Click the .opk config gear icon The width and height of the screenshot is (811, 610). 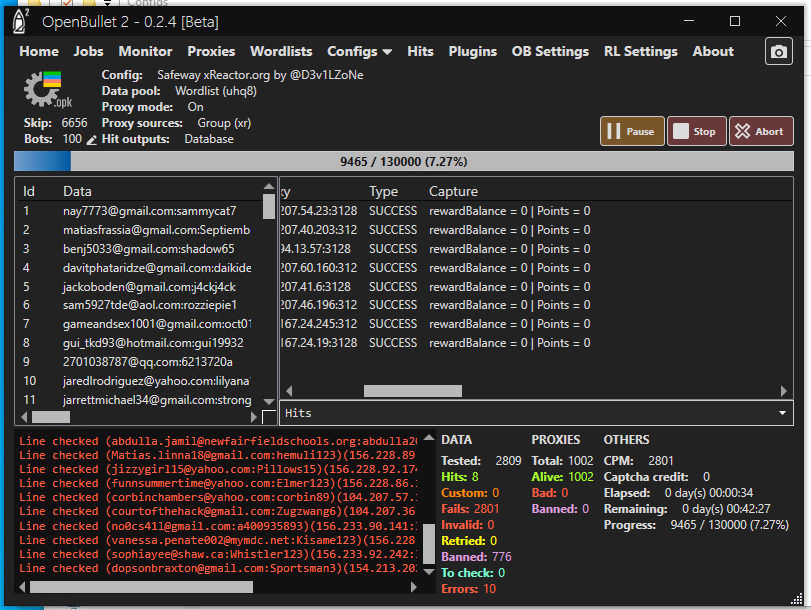click(x=47, y=90)
